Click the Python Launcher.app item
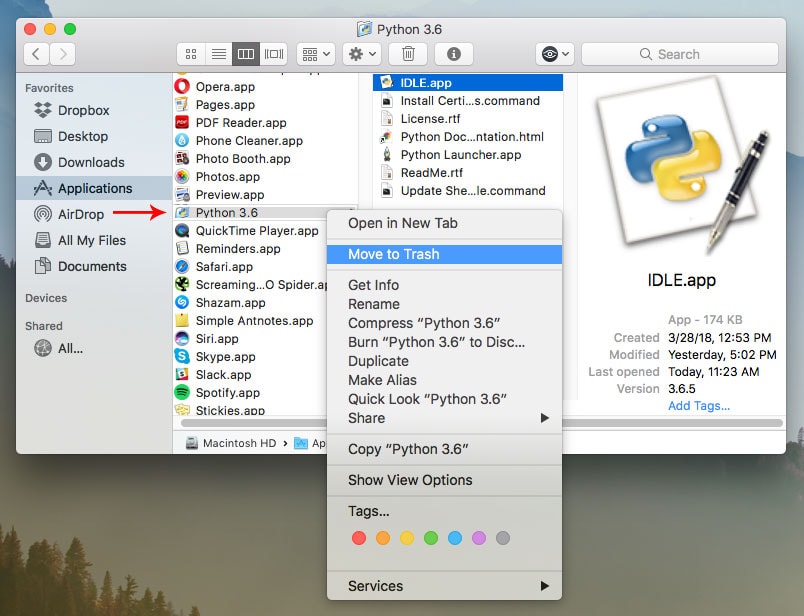Screen dimensions: 804x616 (x=459, y=155)
